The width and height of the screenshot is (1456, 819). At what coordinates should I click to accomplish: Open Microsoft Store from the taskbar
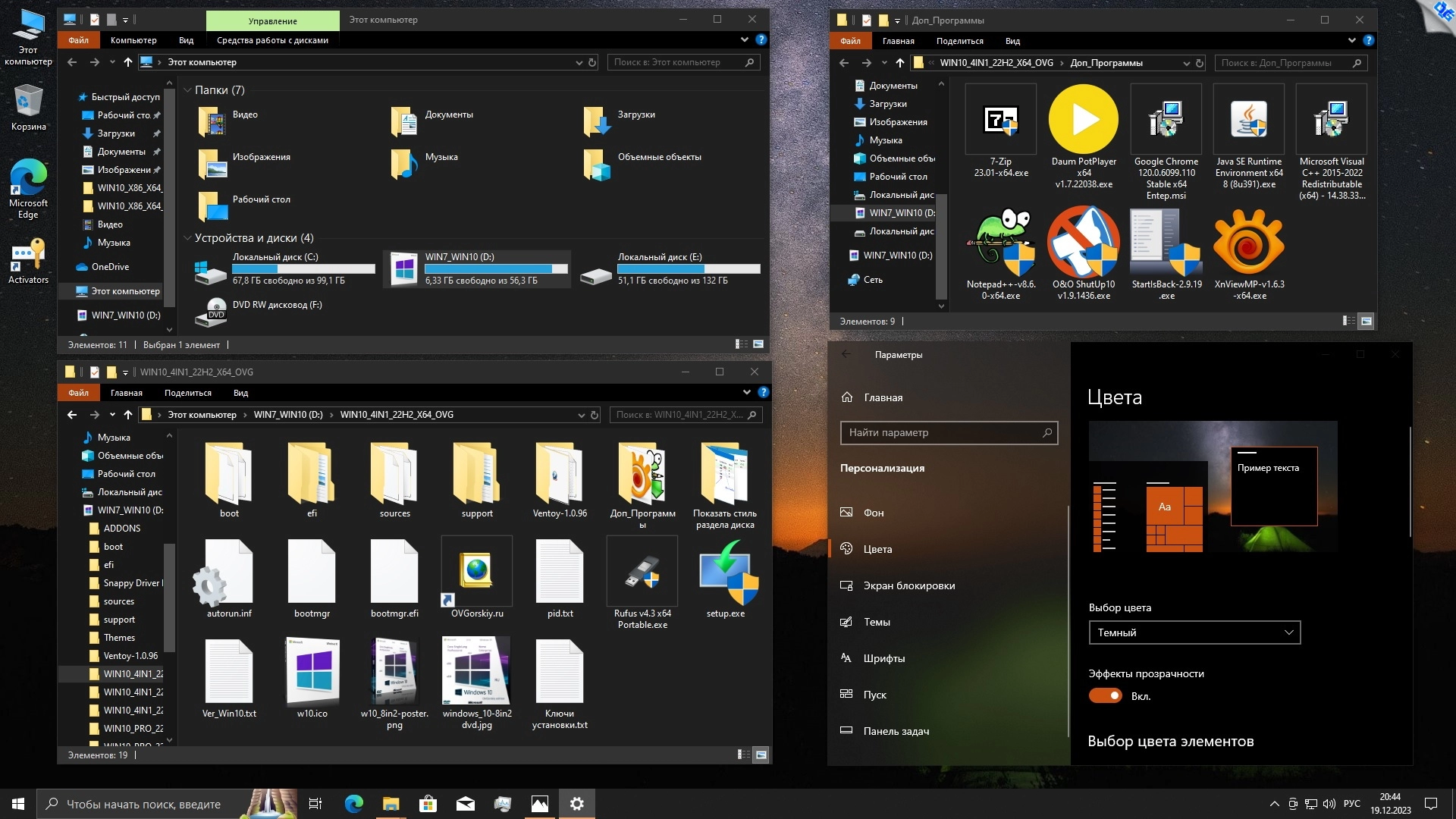(428, 804)
